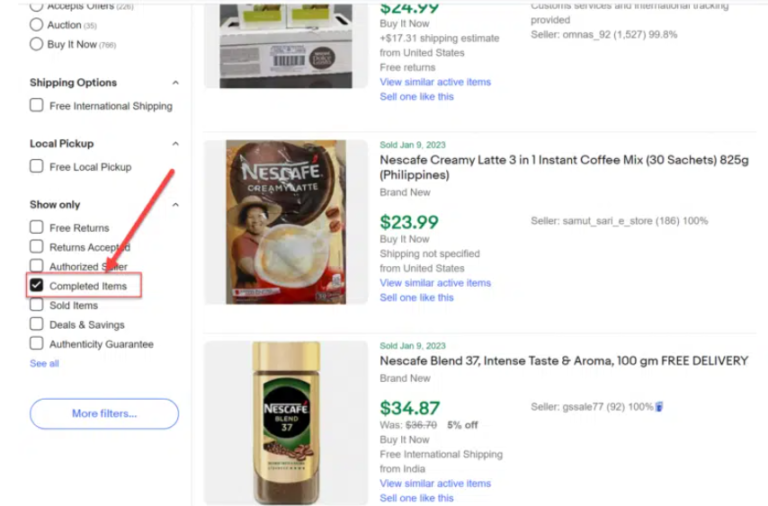
Task: Tick the Sold Items checkbox
Action: pos(37,305)
